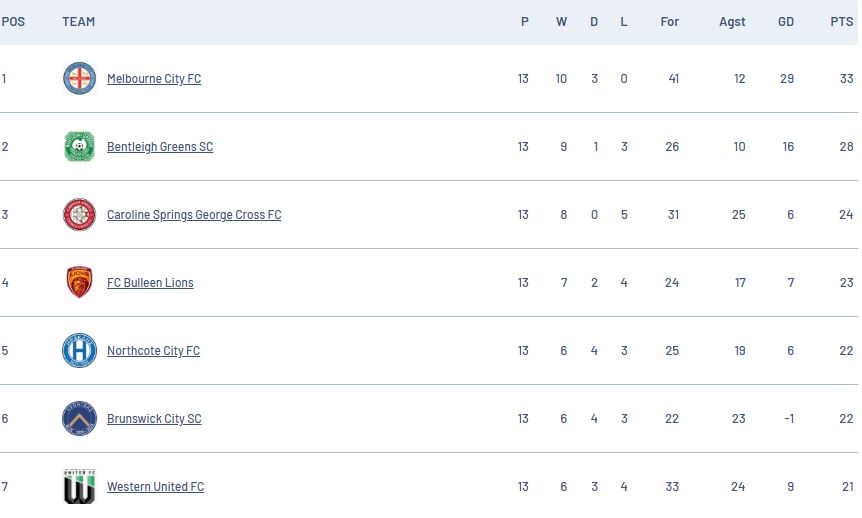Screen dimensions: 862x518
Task: Click the Melbourne City FC club logo
Action: click(79, 79)
